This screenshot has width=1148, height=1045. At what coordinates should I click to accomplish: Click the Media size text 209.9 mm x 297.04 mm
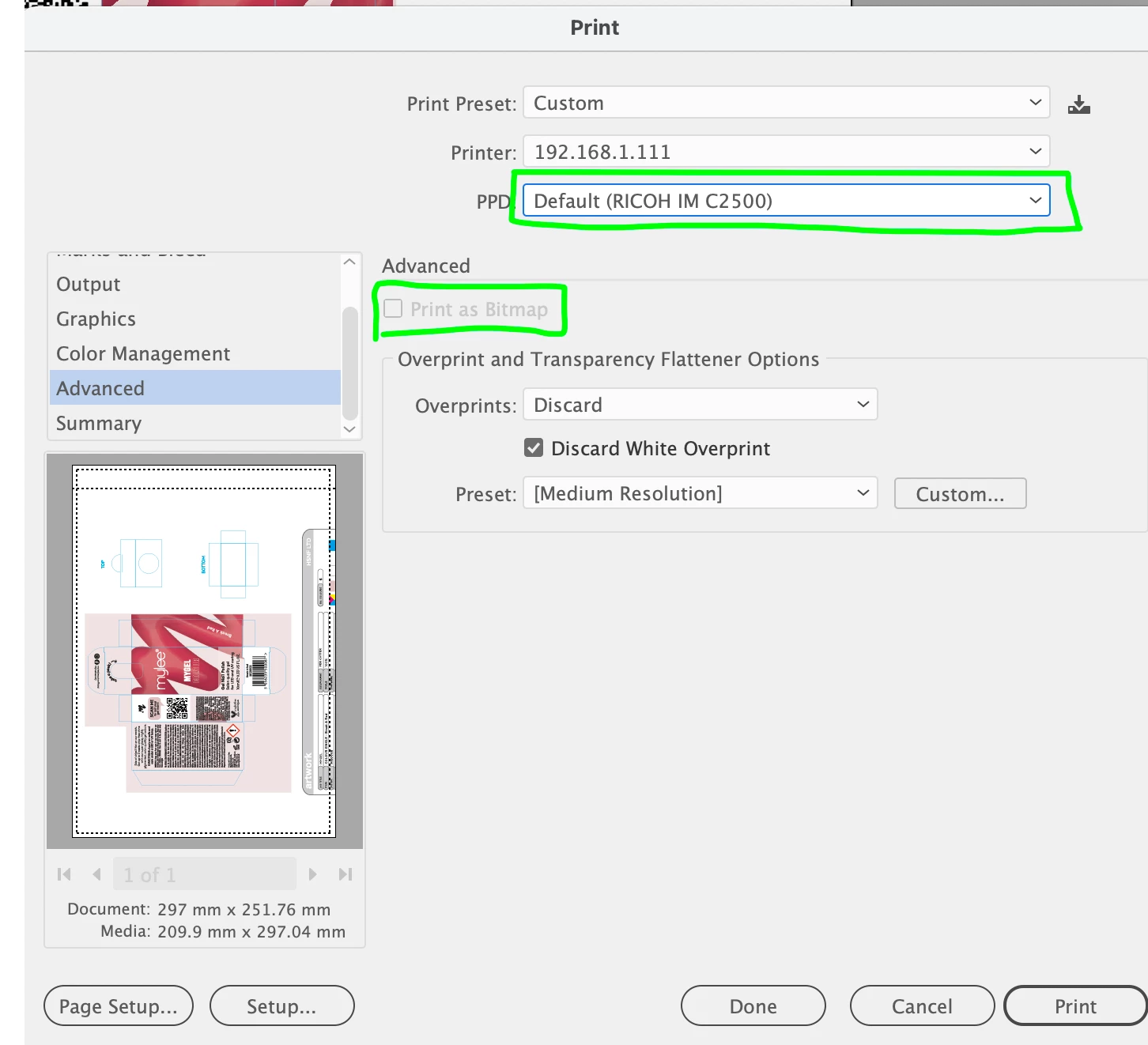coord(251,931)
